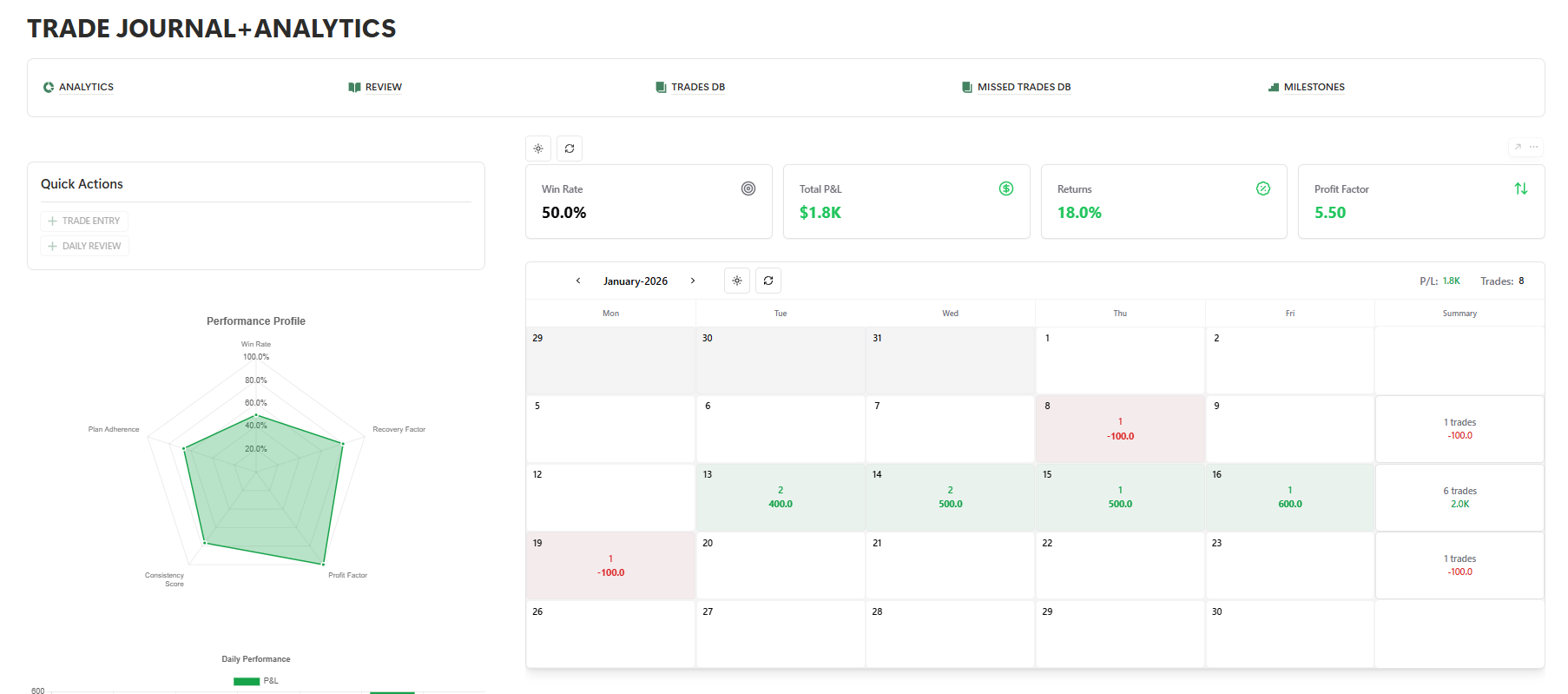The image size is (1568, 694).
Task: Add a new Trade Entry
Action: 84,221
